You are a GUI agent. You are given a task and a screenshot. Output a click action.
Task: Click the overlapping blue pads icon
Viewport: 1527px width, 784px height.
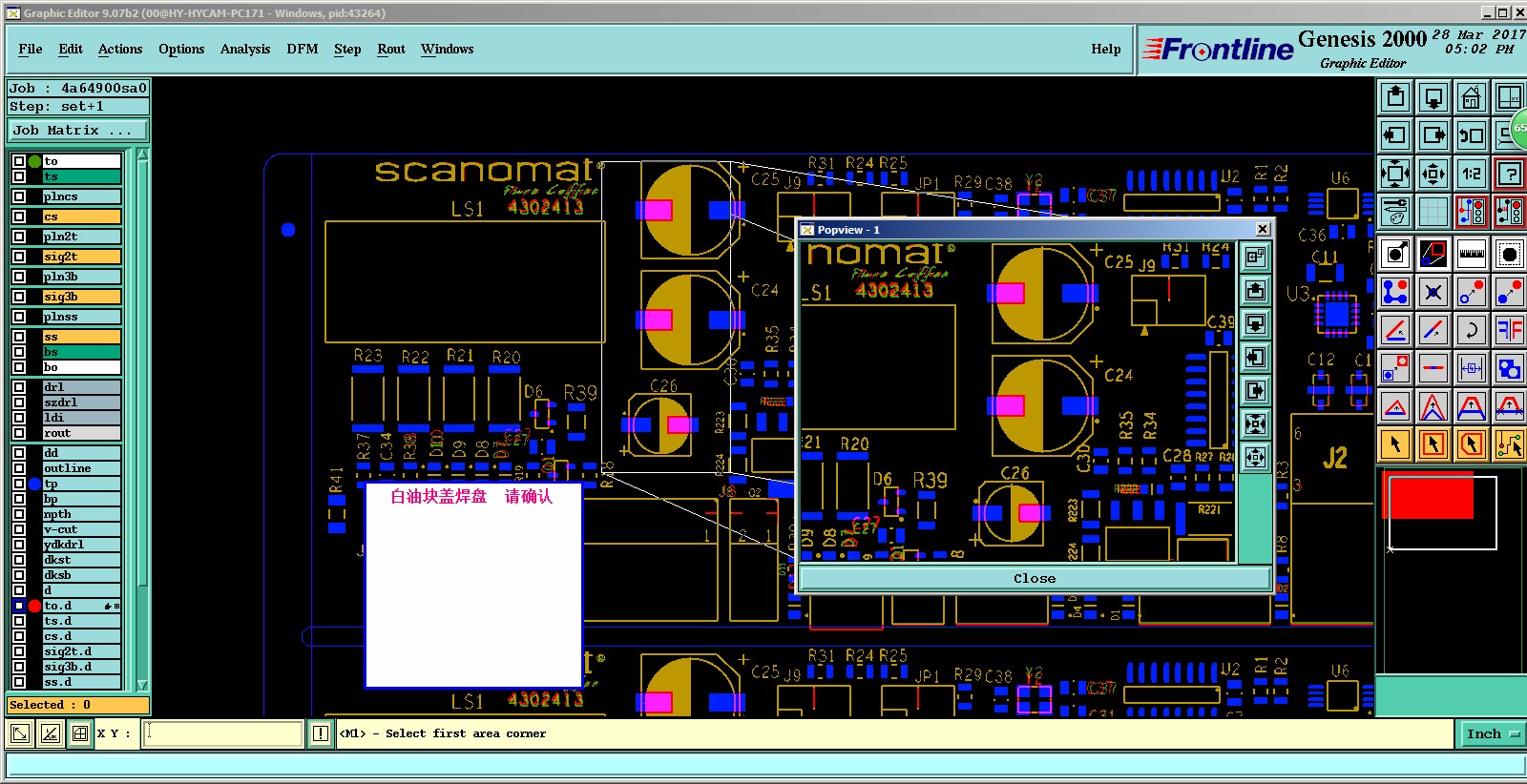click(x=1510, y=368)
